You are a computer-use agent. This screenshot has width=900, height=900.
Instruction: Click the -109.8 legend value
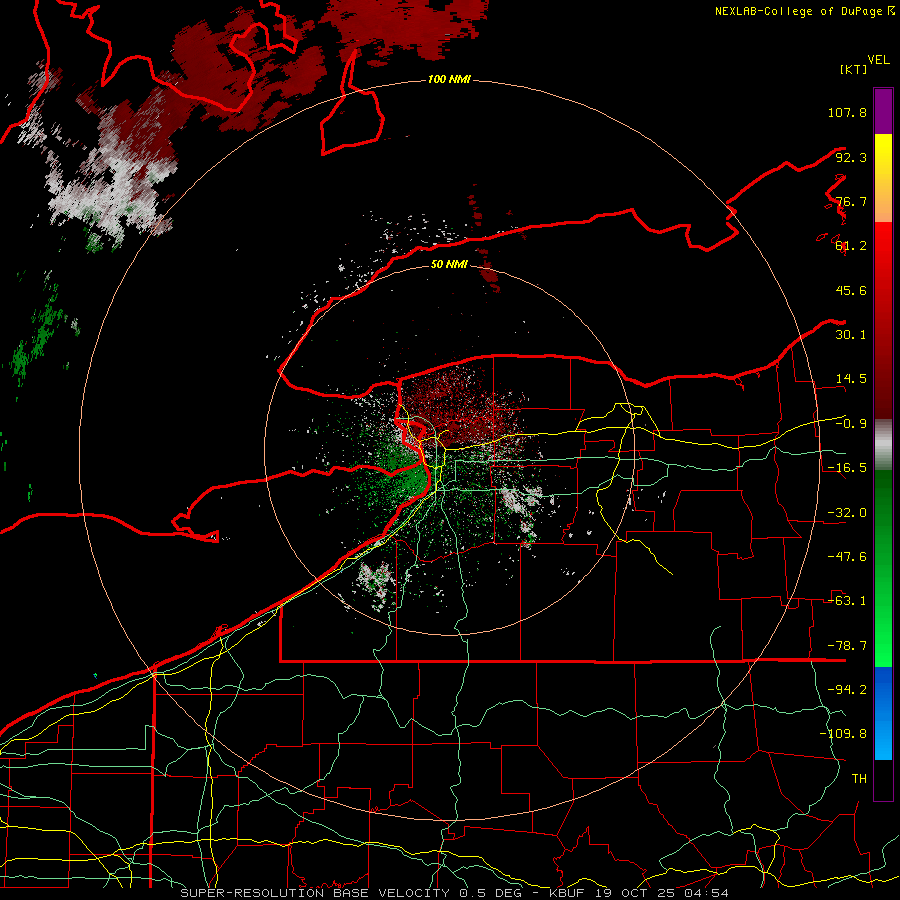coord(843,734)
